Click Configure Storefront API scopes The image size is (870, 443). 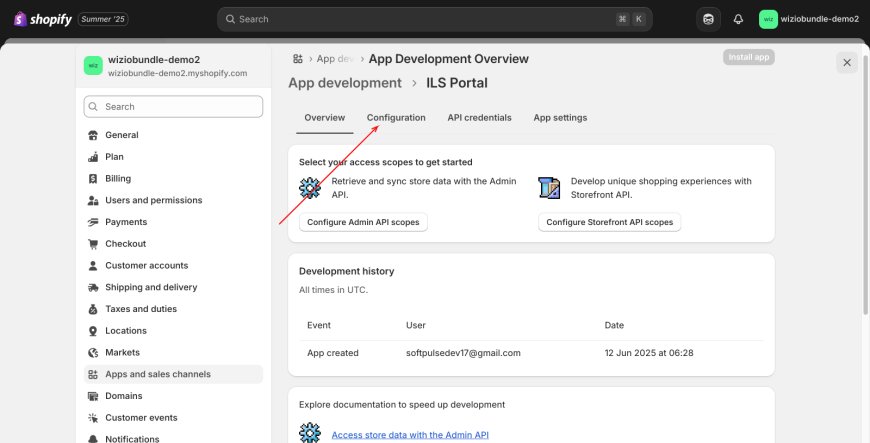coord(609,222)
